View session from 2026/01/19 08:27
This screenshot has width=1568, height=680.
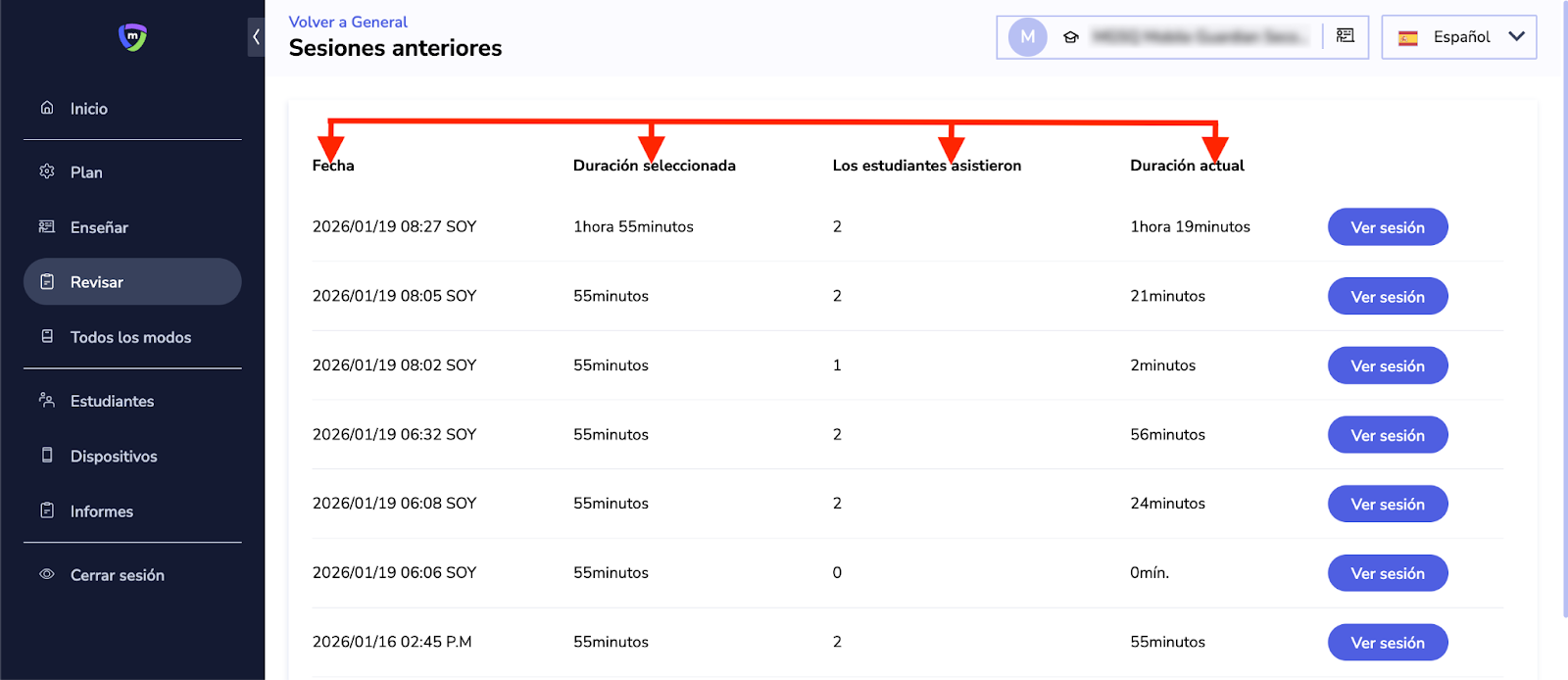[1387, 227]
